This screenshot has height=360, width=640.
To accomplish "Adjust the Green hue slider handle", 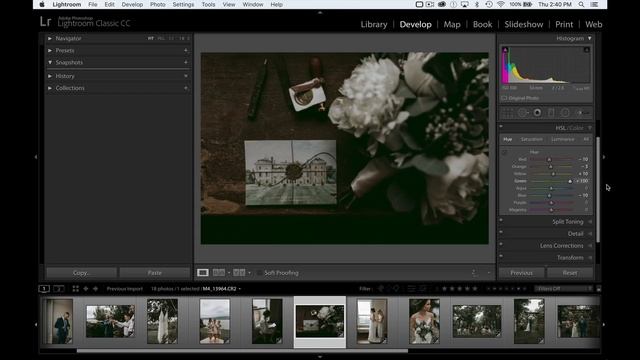I will tap(570, 181).
